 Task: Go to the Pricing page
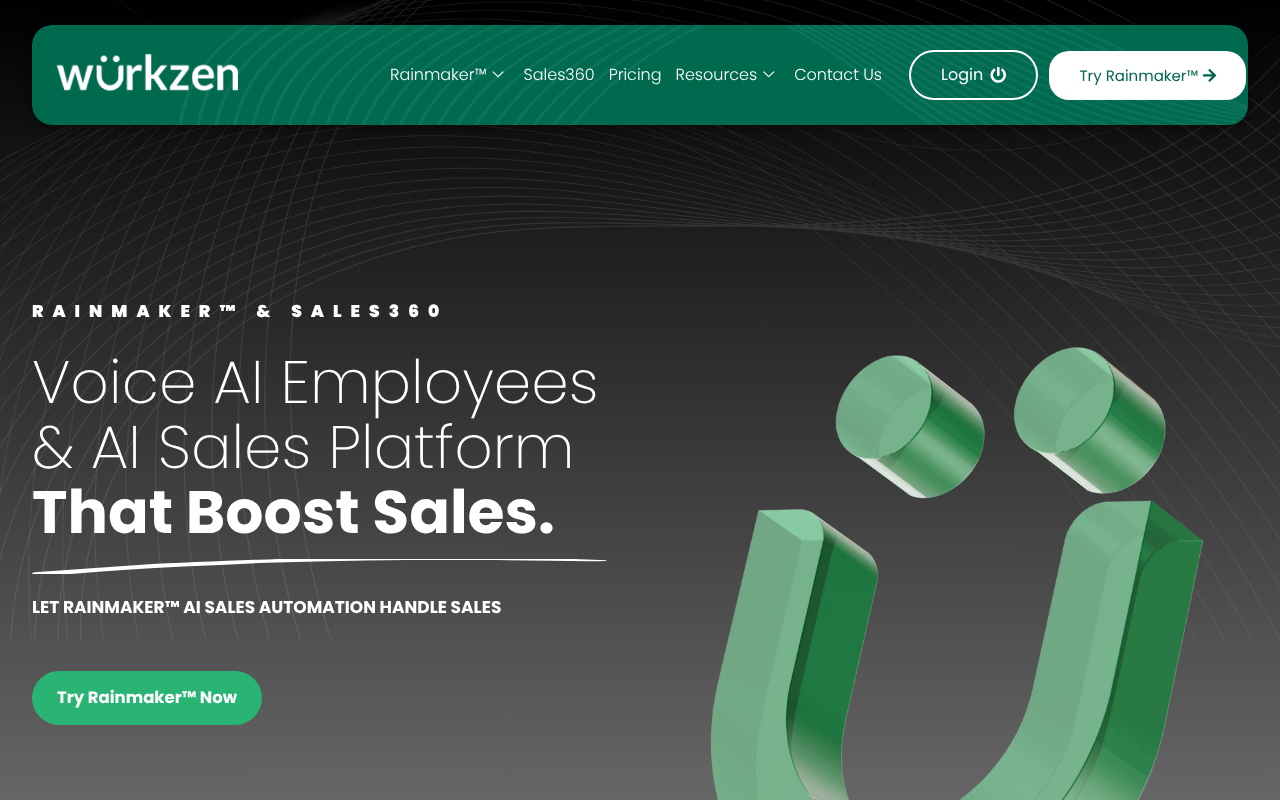tap(635, 75)
